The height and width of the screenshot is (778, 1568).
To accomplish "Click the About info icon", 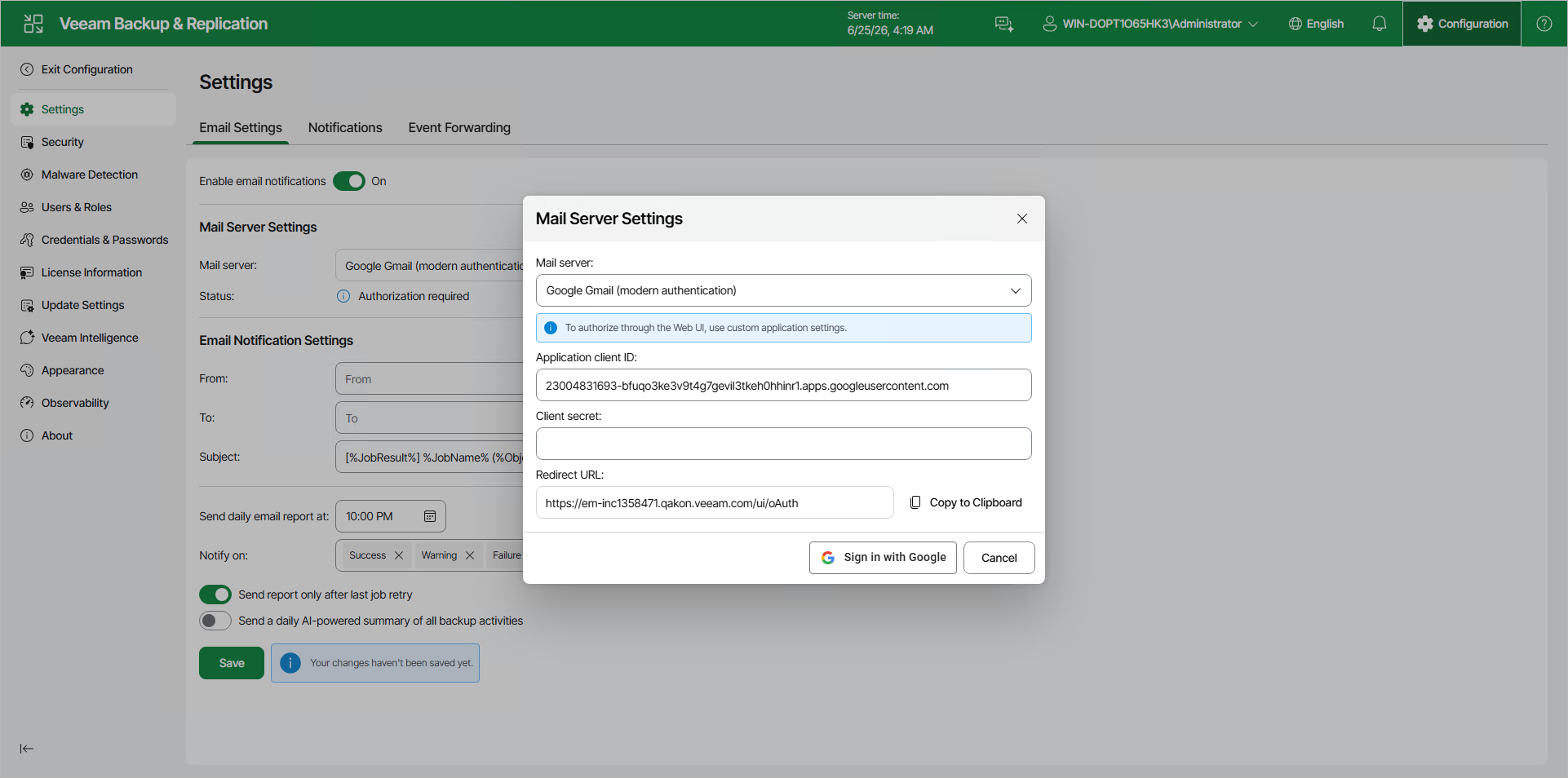I will 27,435.
